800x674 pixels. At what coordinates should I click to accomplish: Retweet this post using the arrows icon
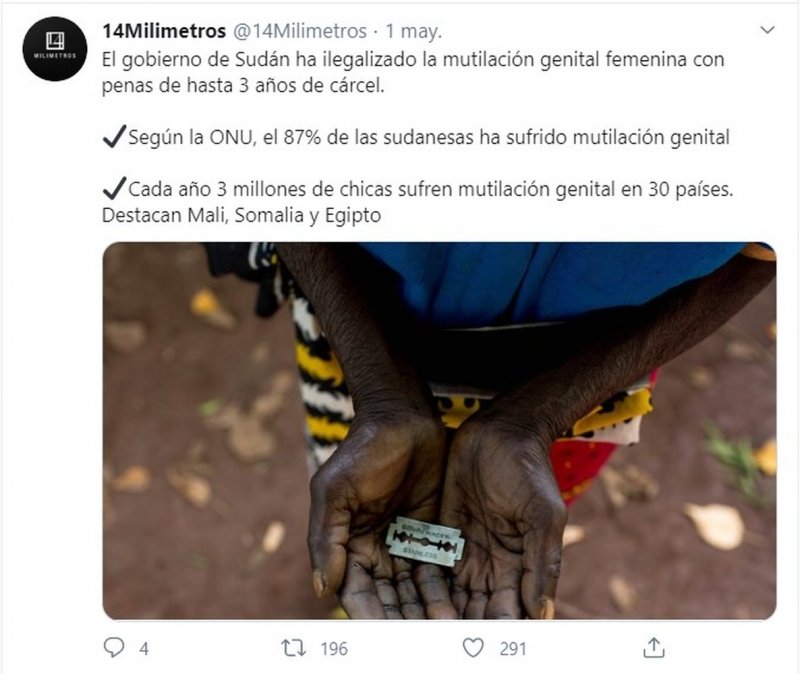[x=294, y=648]
